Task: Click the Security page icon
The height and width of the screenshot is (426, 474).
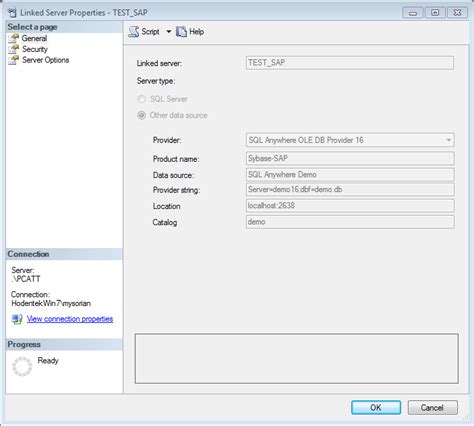Action: tap(14, 49)
